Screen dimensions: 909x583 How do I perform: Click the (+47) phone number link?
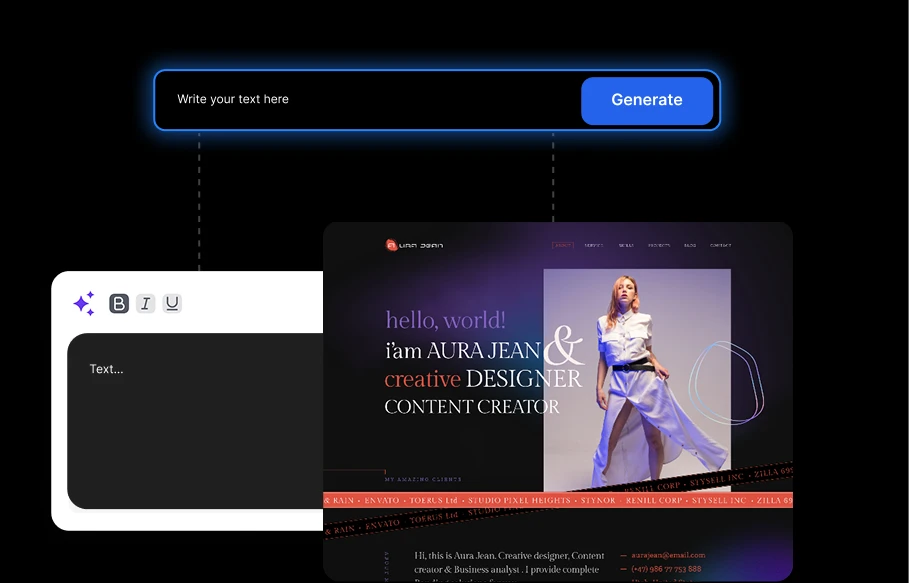tap(666, 568)
